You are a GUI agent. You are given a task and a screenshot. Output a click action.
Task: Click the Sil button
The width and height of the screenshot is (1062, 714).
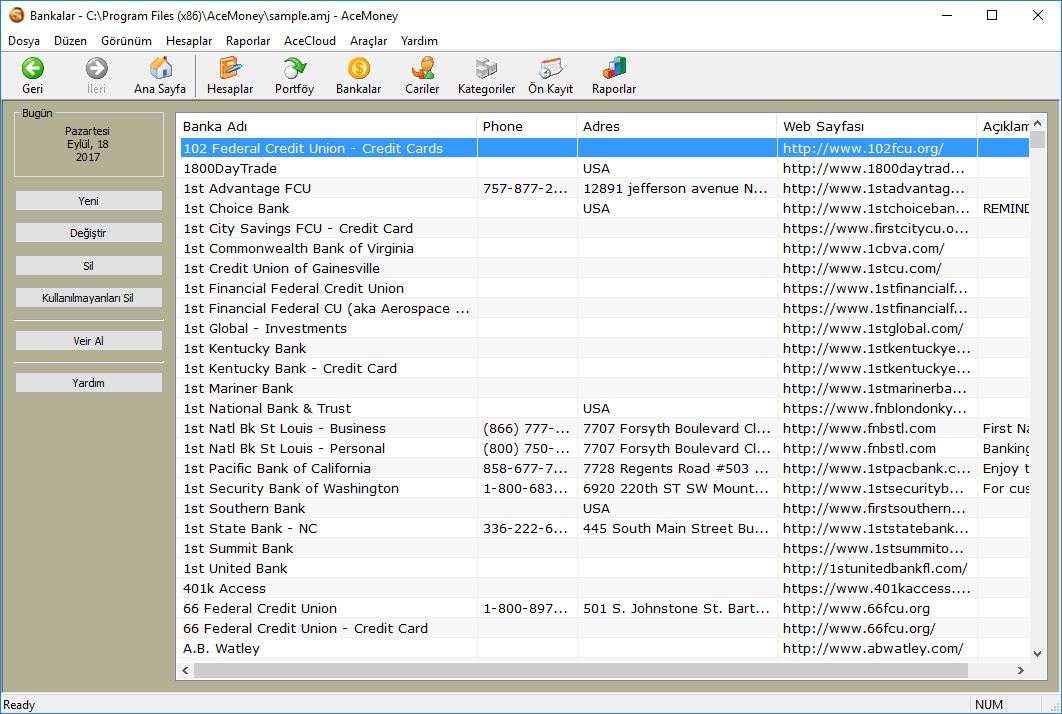89,266
